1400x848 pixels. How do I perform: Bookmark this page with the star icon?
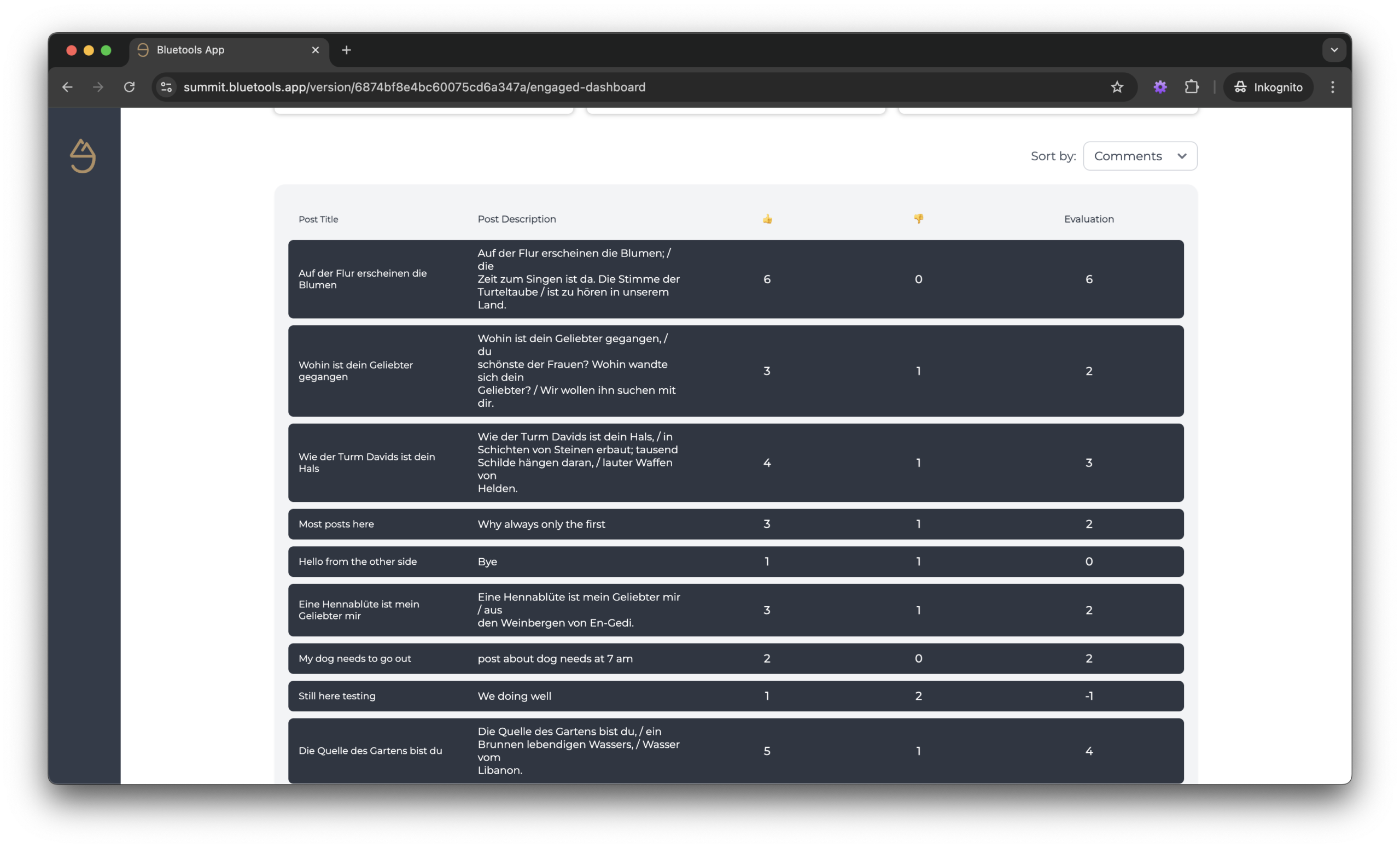click(1117, 87)
